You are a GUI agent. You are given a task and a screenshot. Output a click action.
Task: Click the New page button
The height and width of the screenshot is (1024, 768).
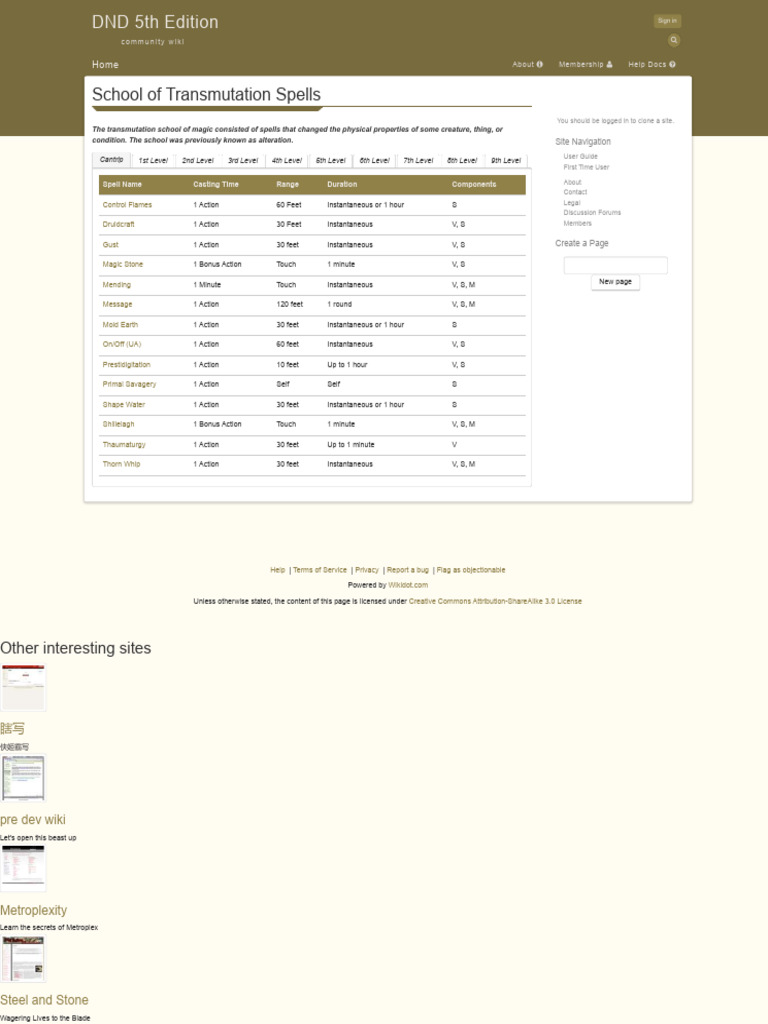click(615, 282)
